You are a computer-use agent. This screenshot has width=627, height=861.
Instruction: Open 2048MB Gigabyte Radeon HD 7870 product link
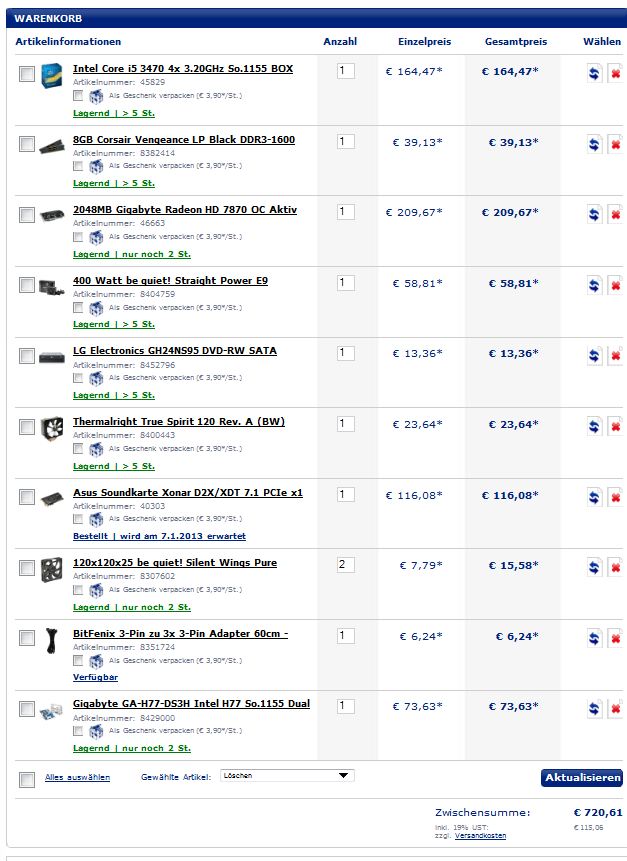(x=185, y=210)
